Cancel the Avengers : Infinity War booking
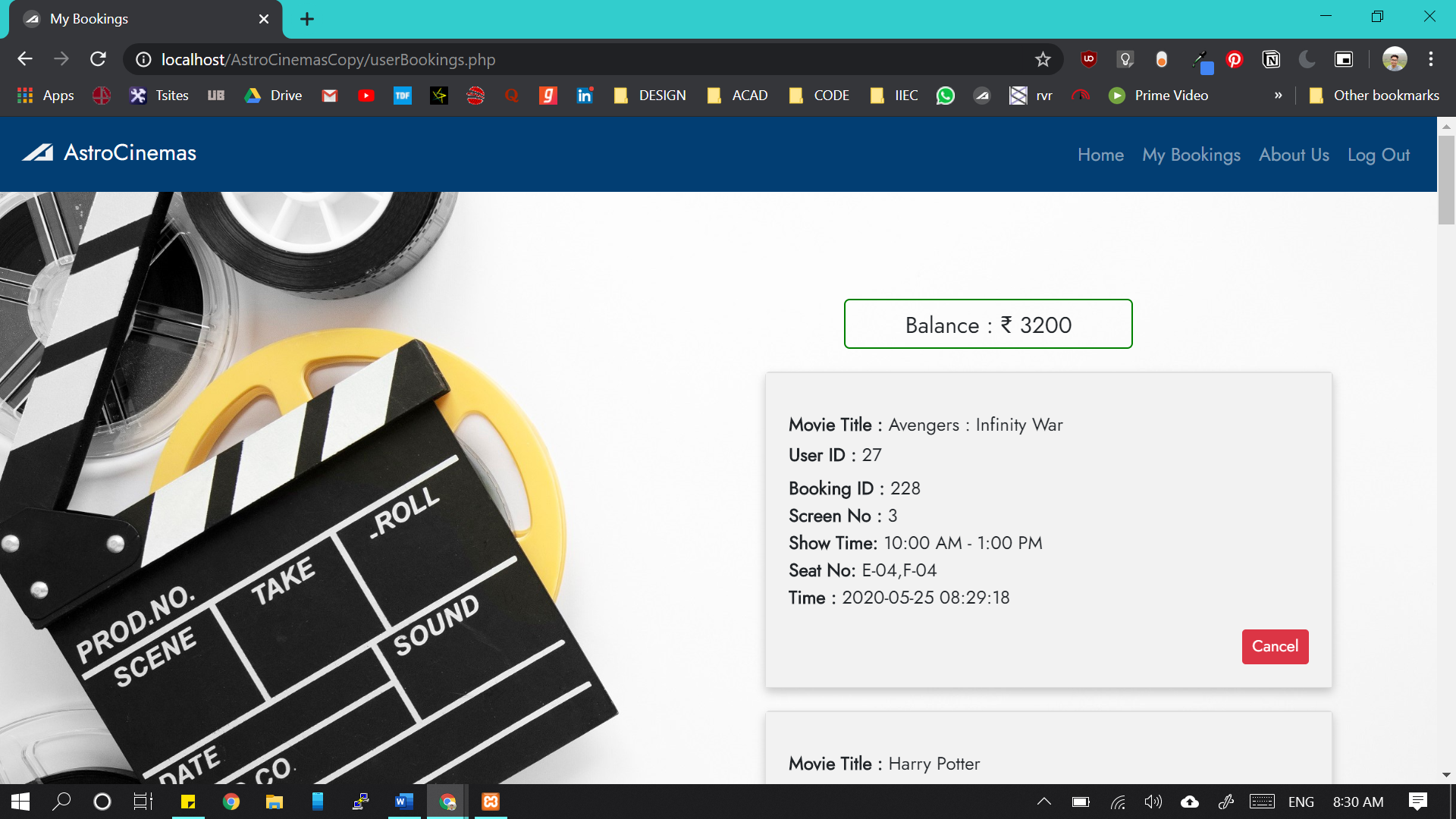Viewport: 1456px width, 819px height. click(1275, 647)
